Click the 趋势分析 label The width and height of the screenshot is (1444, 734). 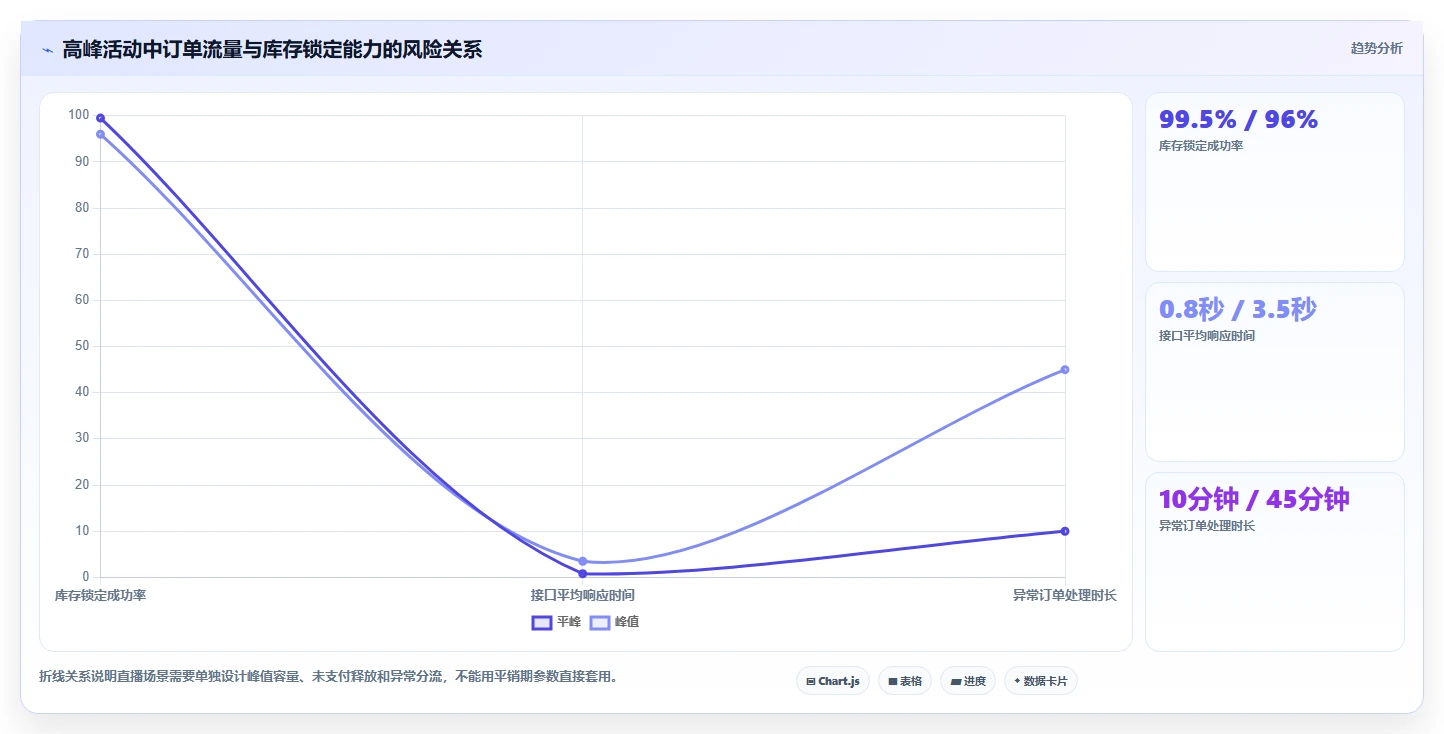(1376, 48)
